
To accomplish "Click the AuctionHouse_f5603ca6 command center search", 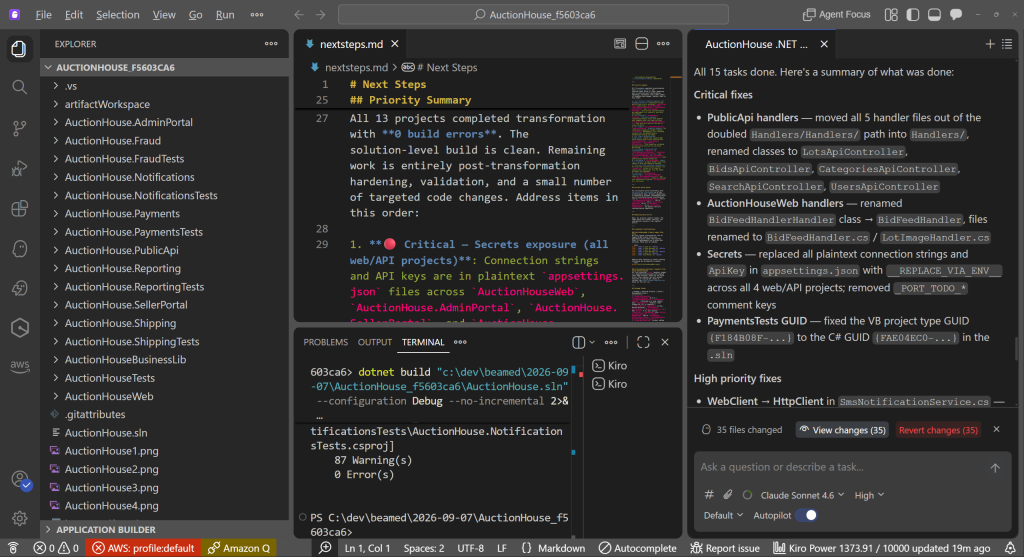I will pyautogui.click(x=534, y=14).
